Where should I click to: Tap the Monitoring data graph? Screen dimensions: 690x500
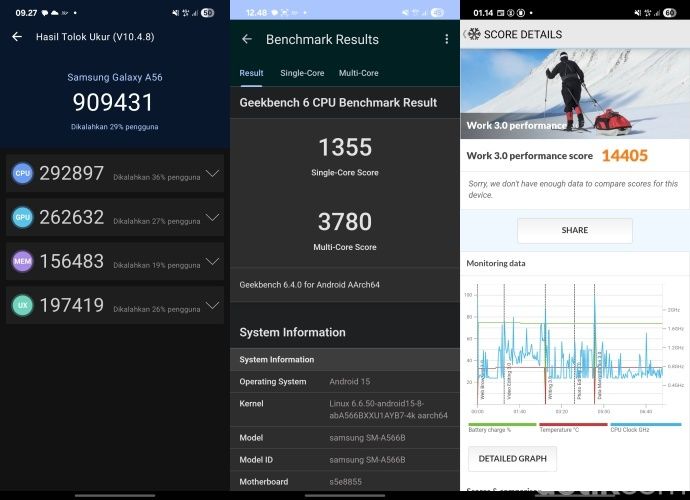point(575,346)
